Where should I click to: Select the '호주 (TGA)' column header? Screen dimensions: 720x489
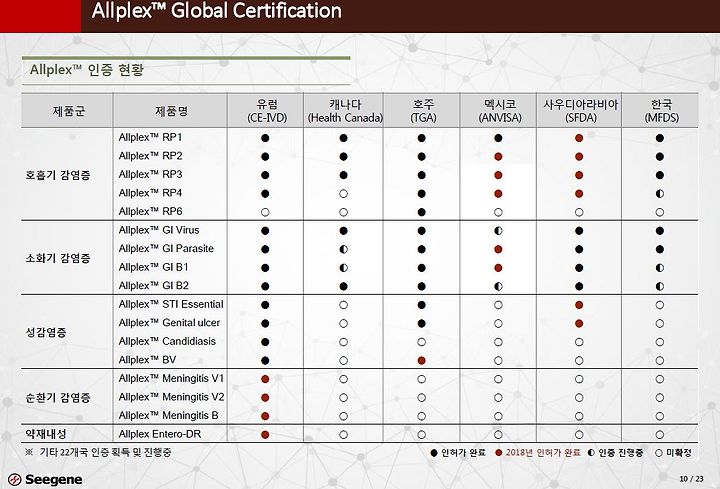coord(423,111)
